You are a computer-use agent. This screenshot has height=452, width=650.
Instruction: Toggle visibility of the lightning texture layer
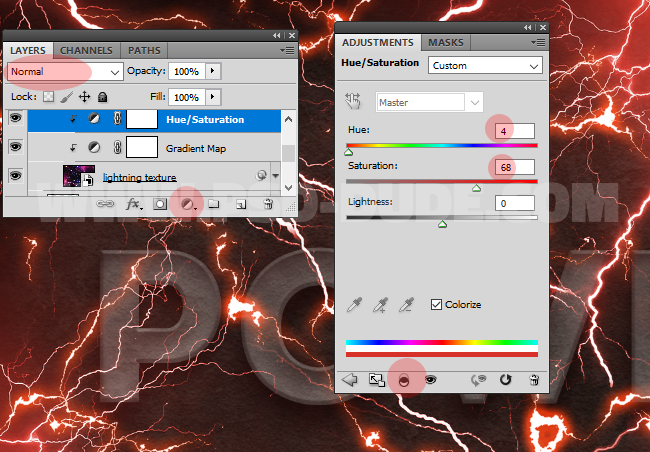[15, 175]
